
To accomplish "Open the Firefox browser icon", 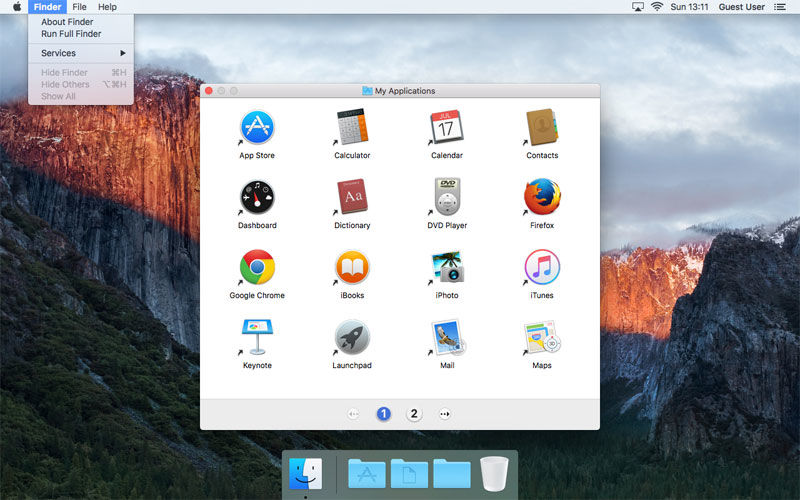I will 542,197.
